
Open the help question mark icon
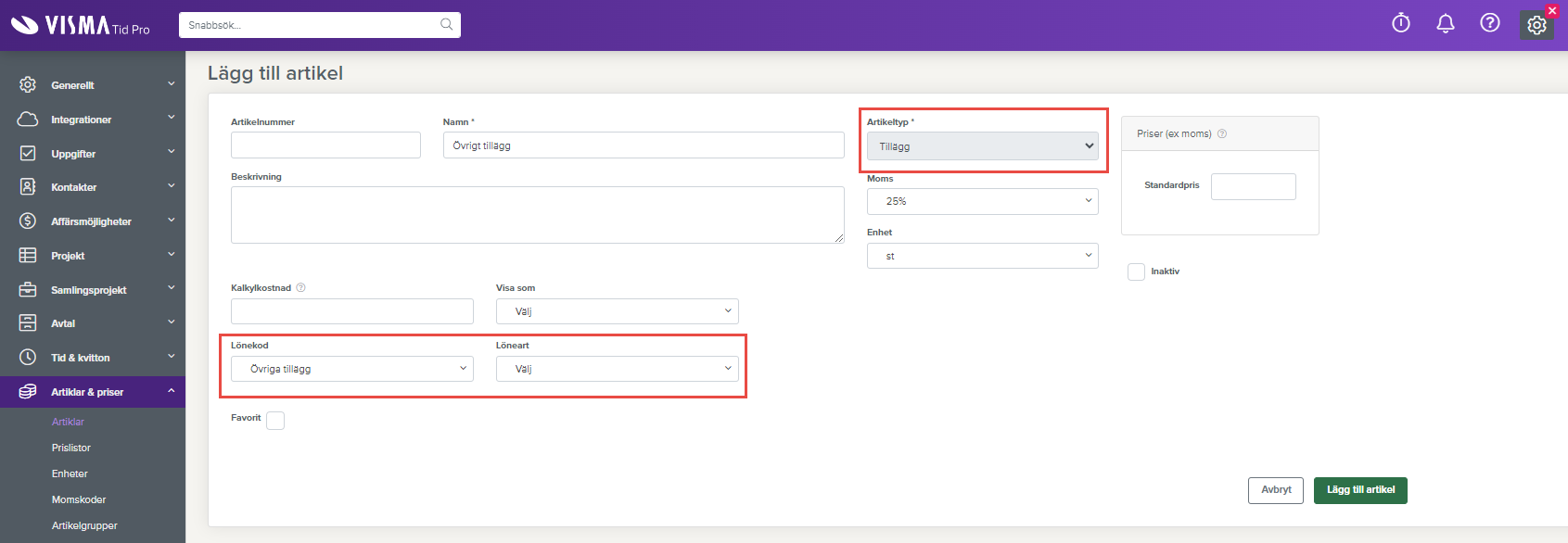(1489, 23)
